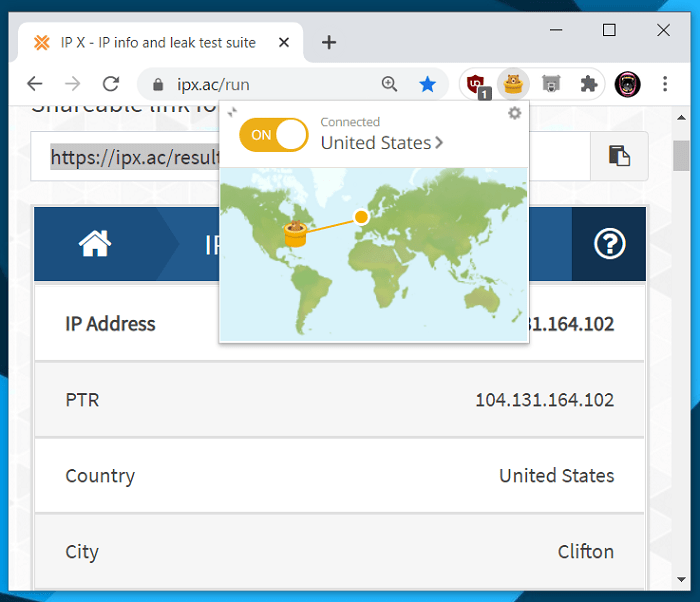Click the PTR value 104.131.164.102

[x=545, y=400]
